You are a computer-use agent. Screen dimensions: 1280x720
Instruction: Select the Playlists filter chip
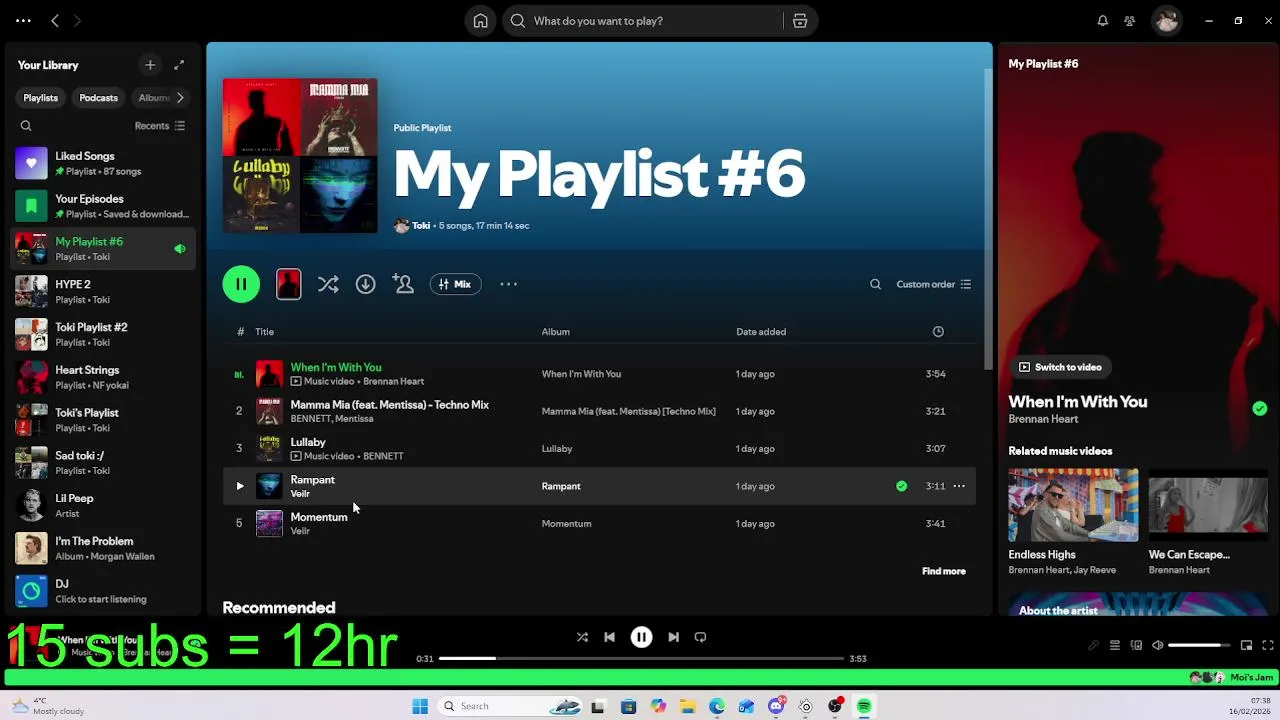(41, 98)
